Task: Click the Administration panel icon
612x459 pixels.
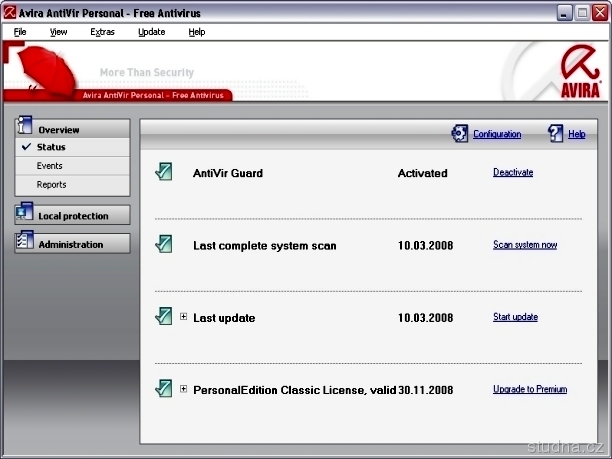Action: 25,242
